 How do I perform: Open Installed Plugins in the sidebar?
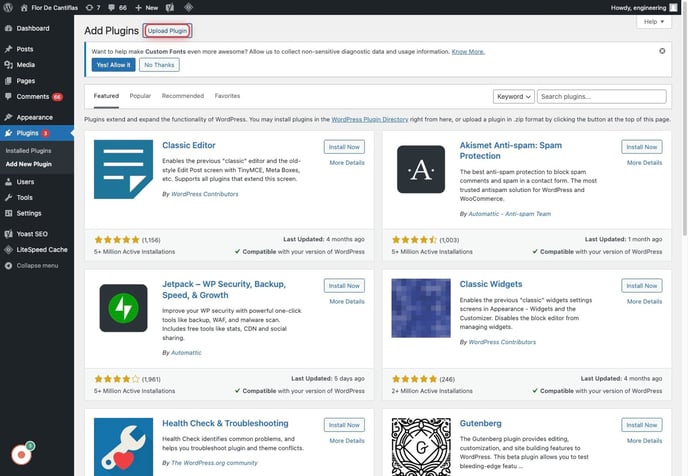click(28, 150)
